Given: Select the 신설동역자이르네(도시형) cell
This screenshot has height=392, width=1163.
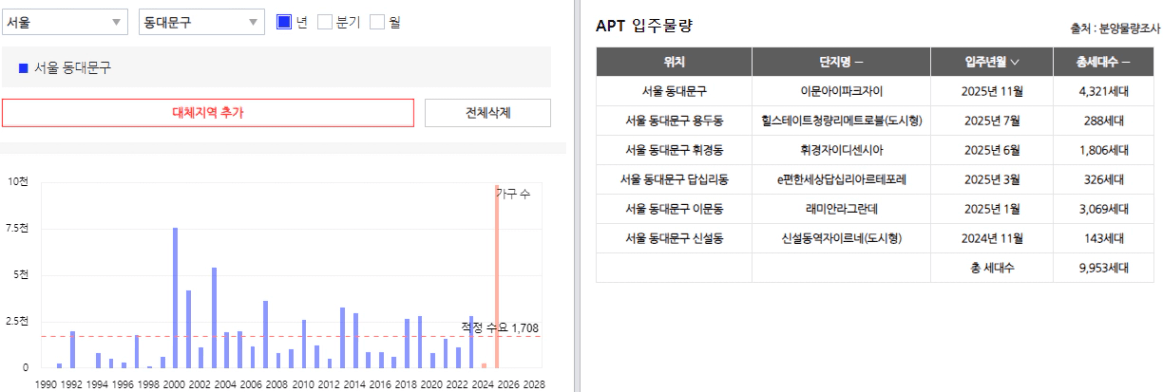Looking at the screenshot, I should coord(841,239).
